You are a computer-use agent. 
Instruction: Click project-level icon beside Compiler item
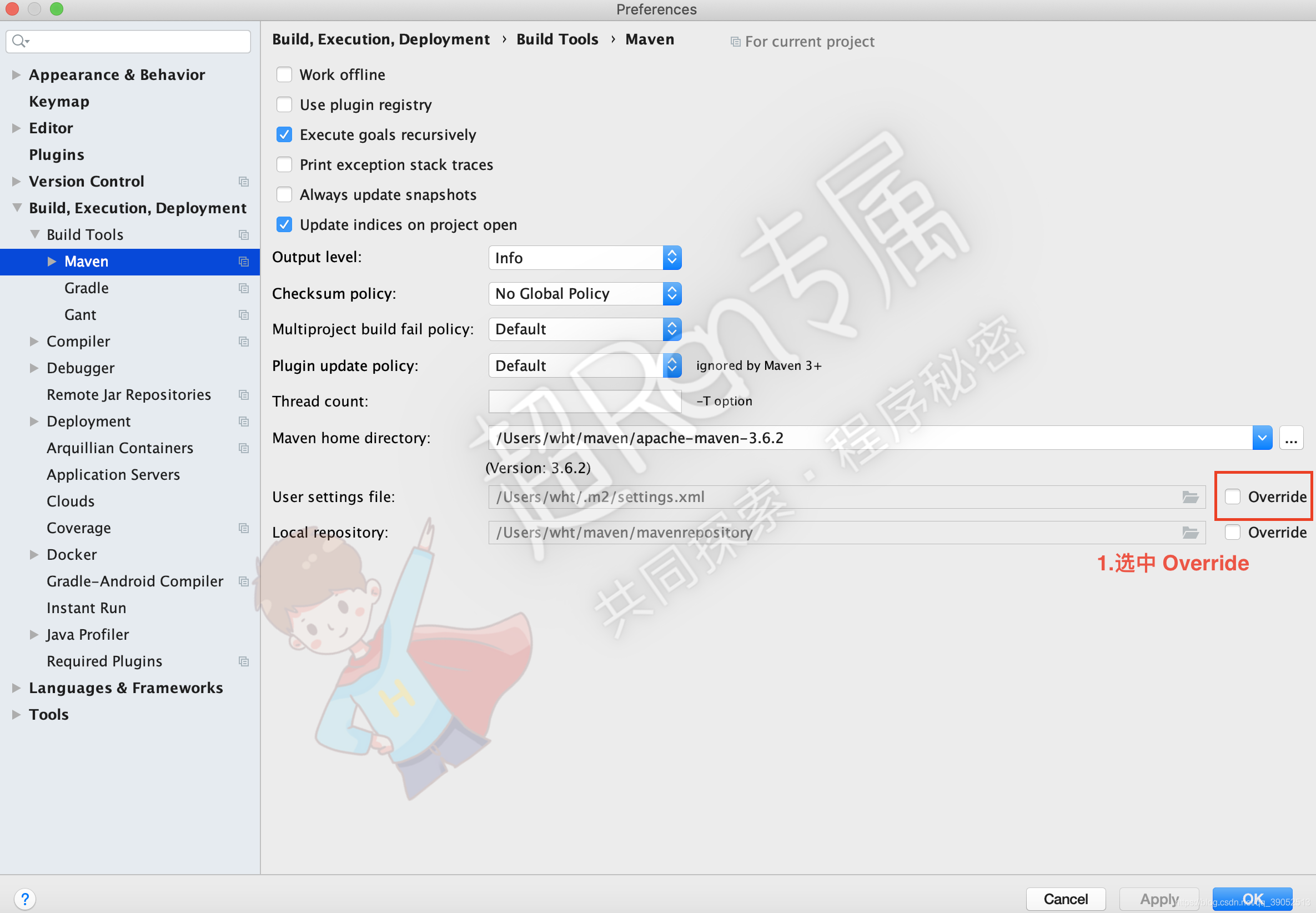pos(244,342)
